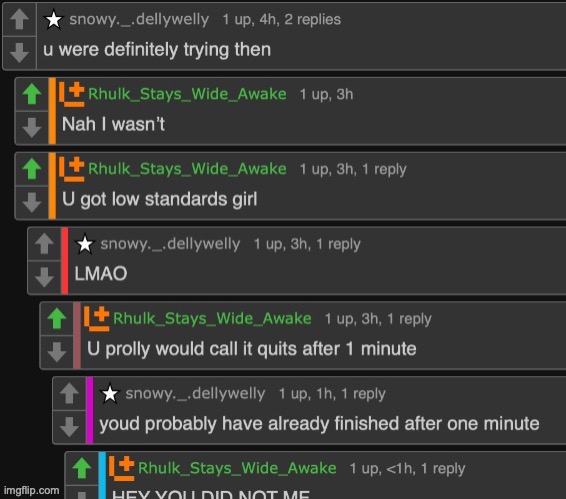Toggle upvote on the "call it quits" comment
The height and width of the screenshot is (499, 566).
57,318
